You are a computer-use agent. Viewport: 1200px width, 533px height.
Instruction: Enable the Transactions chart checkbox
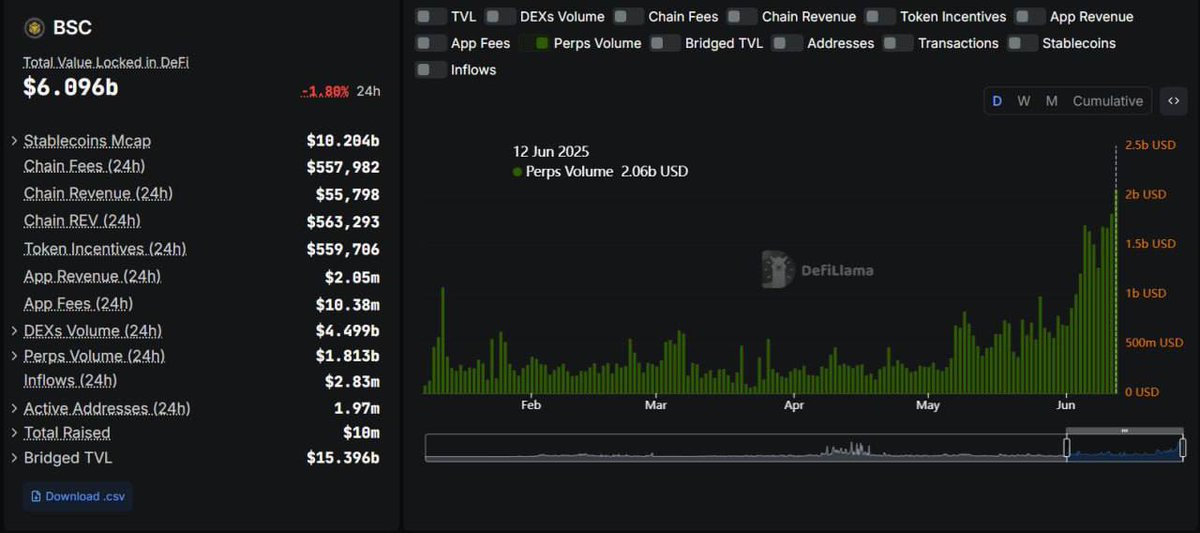pos(898,43)
